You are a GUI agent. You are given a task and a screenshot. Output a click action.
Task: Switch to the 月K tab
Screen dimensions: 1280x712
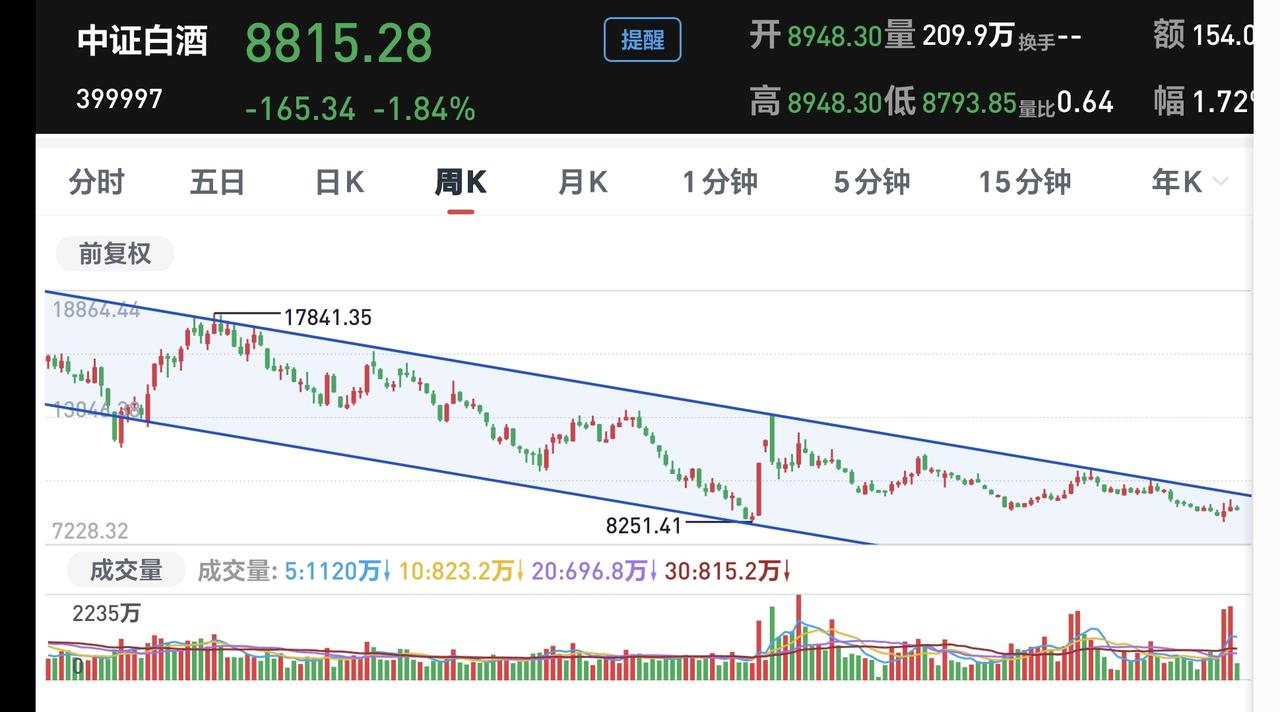(x=583, y=182)
